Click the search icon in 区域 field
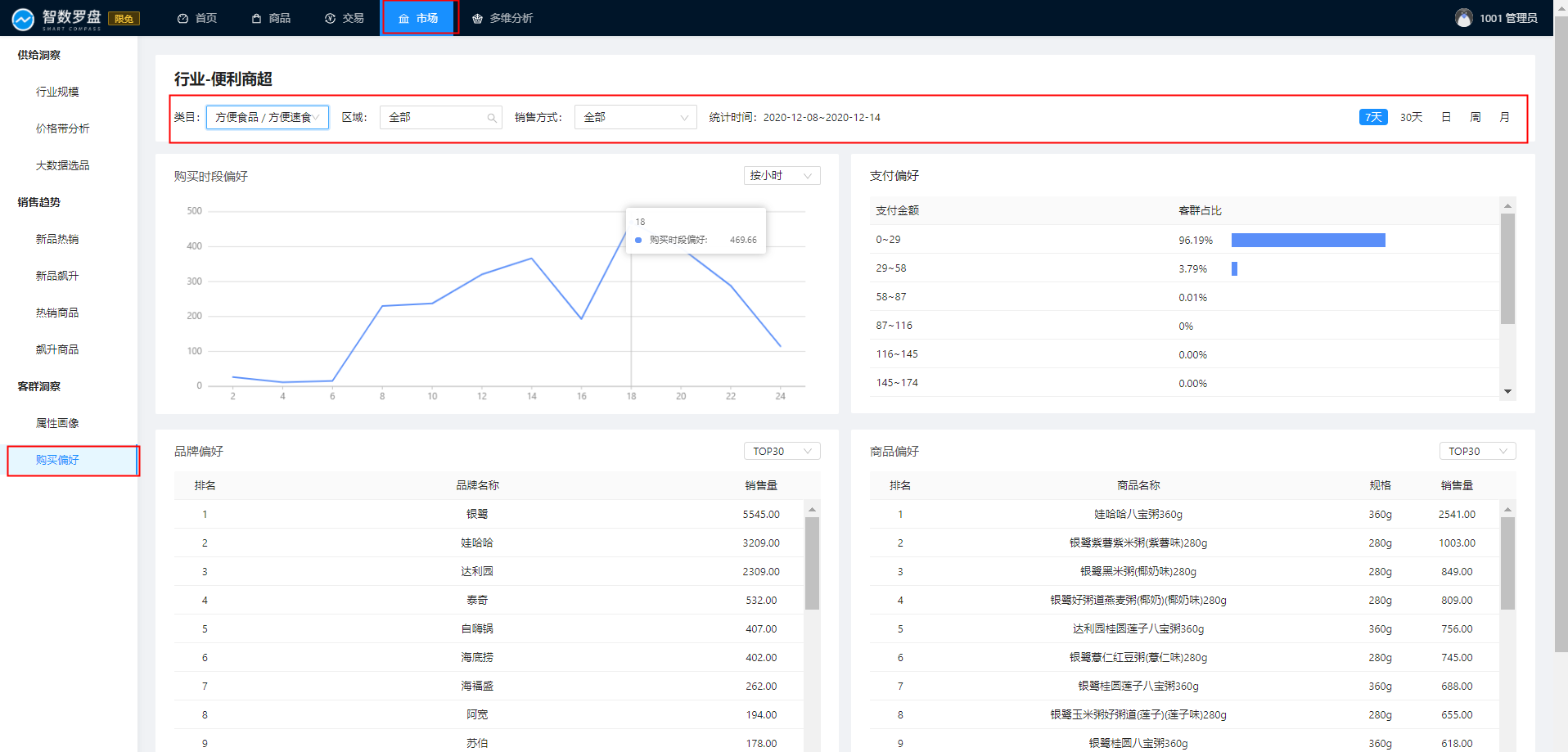 492,118
